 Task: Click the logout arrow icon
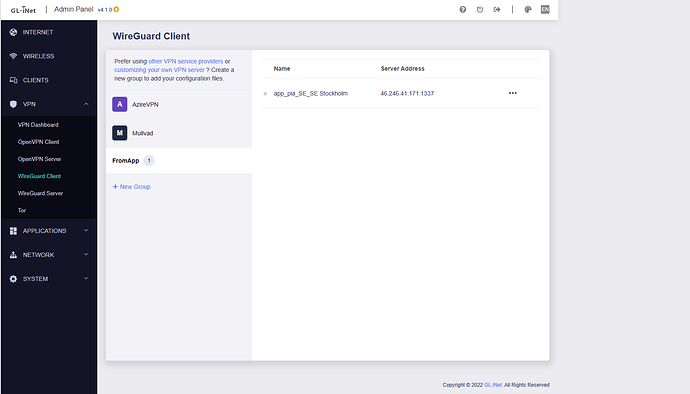[x=497, y=9]
